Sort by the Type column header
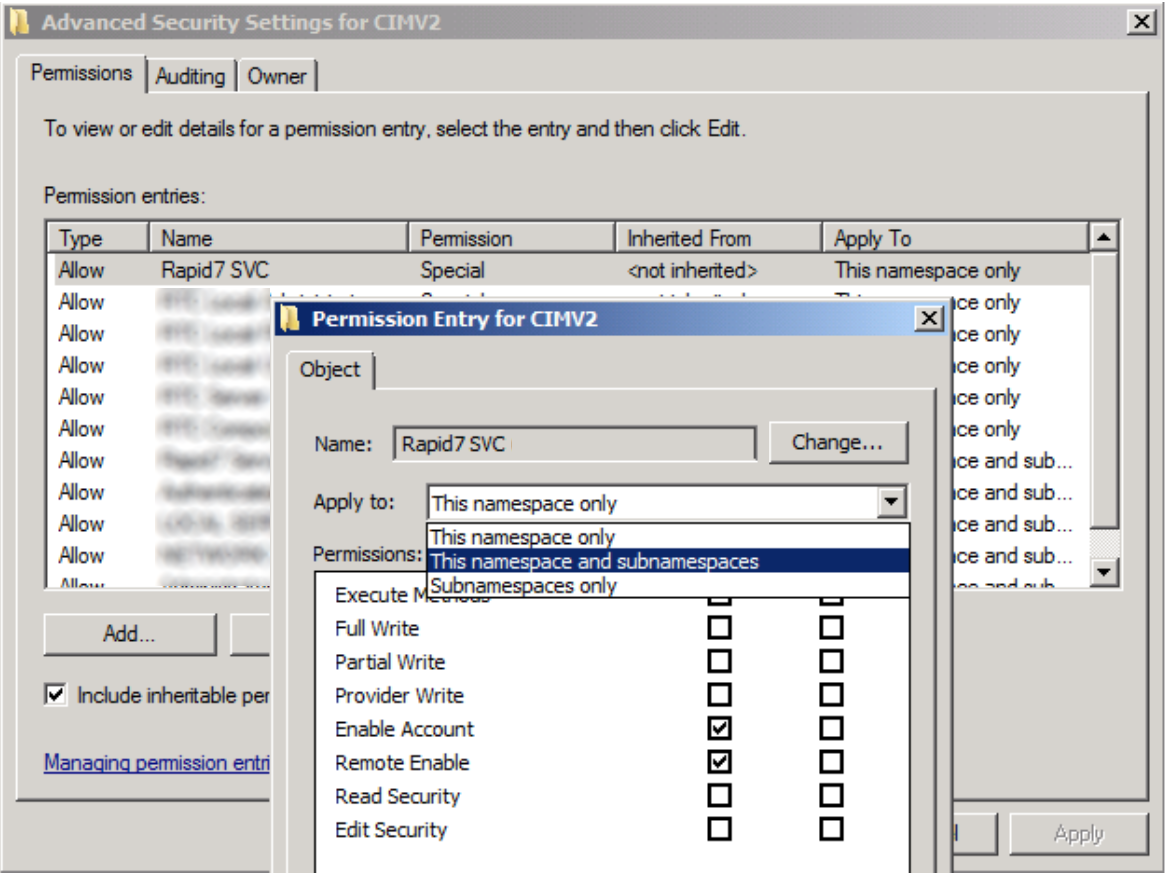1166x874 pixels. tap(98, 238)
